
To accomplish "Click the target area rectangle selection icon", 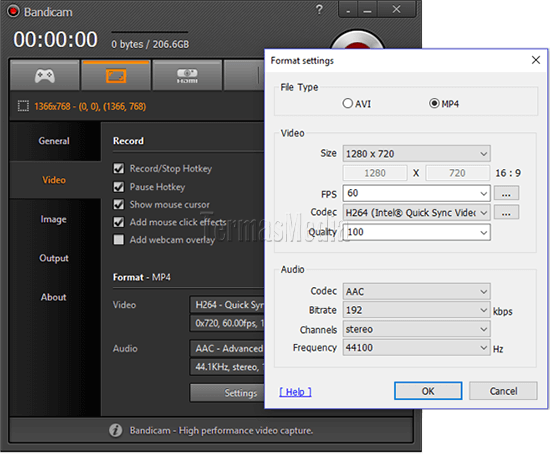I will [23, 106].
